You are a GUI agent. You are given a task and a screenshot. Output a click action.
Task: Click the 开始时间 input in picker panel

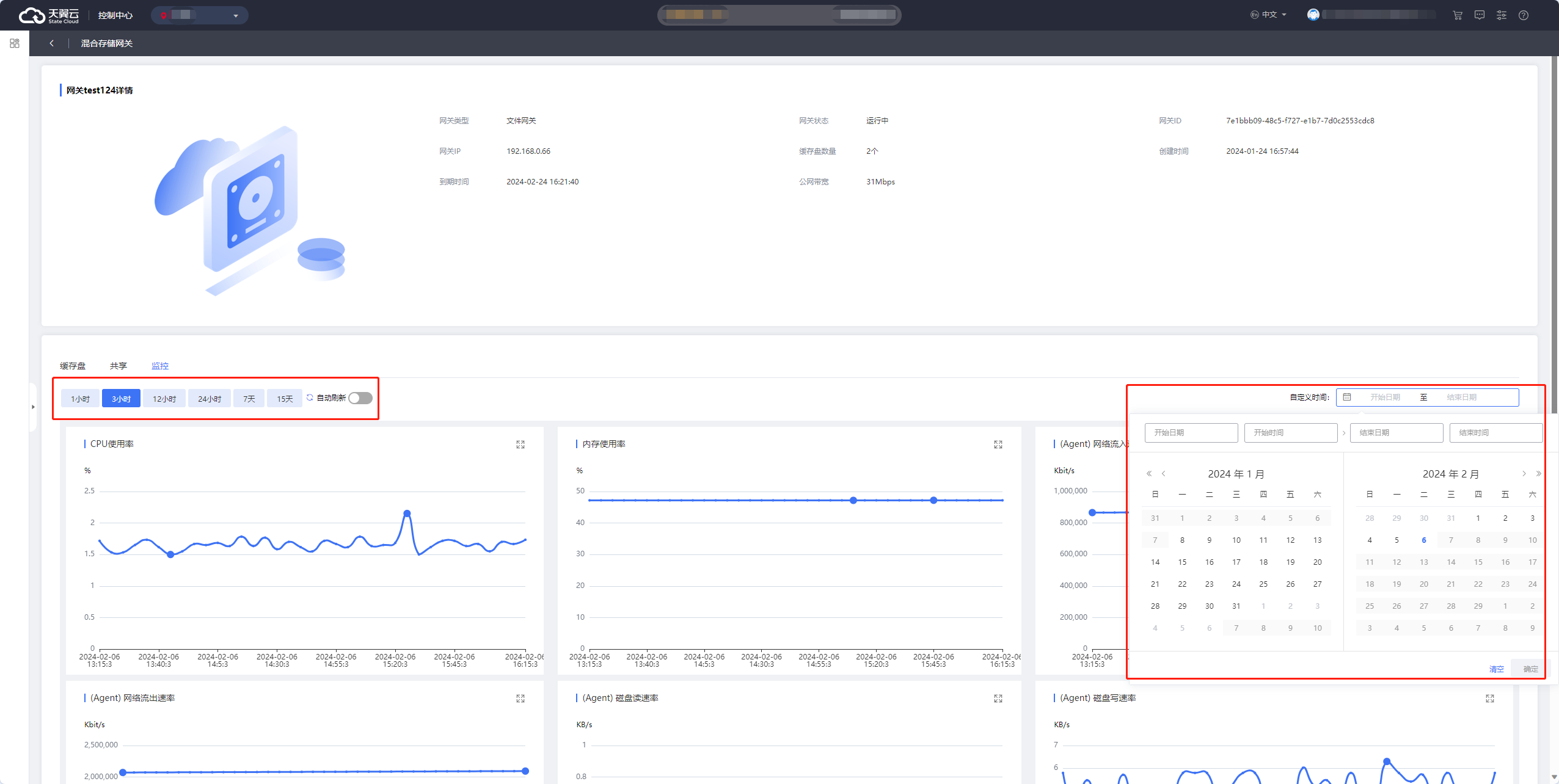(1291, 432)
